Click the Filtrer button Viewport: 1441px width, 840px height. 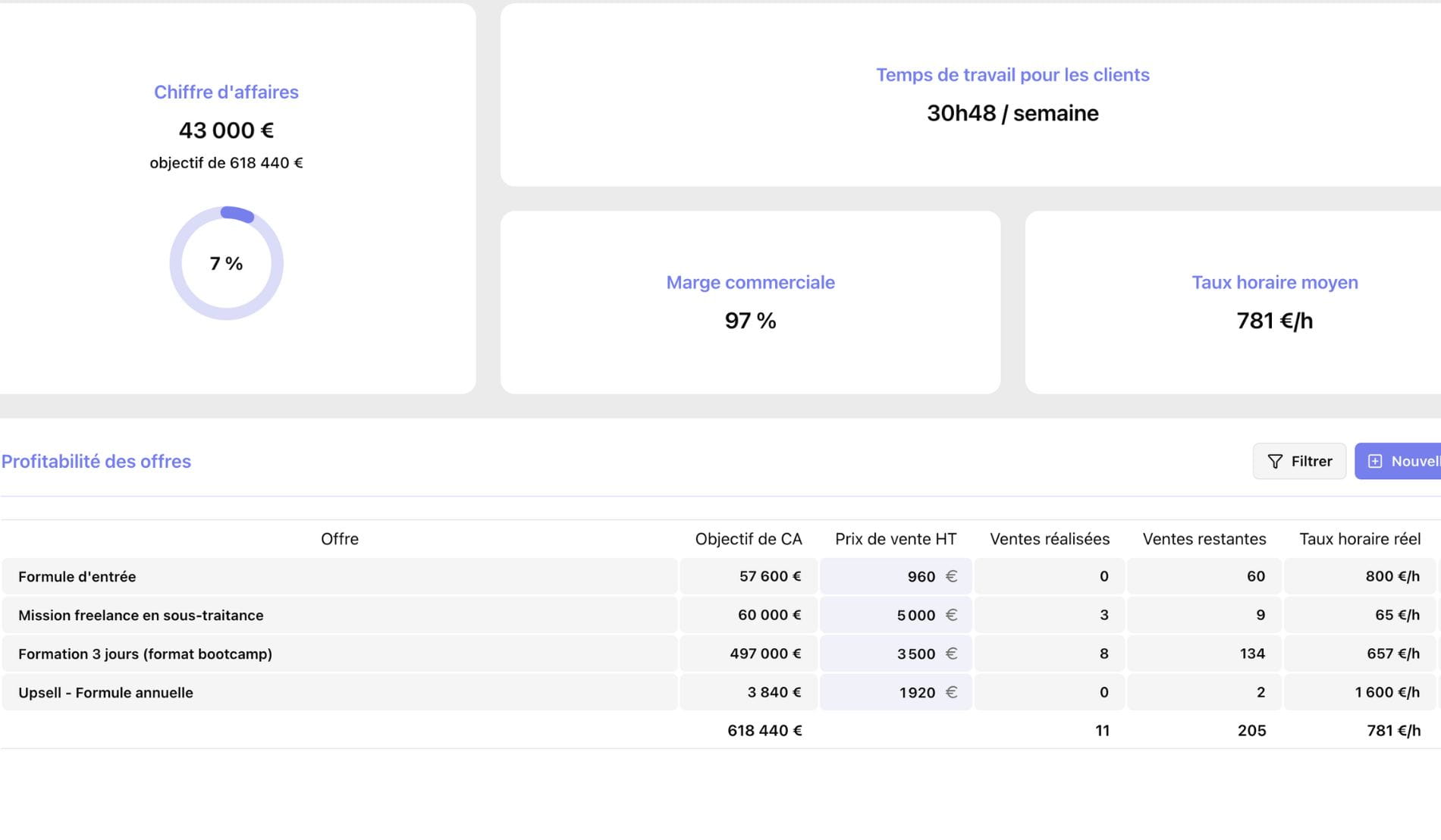pyautogui.click(x=1299, y=461)
